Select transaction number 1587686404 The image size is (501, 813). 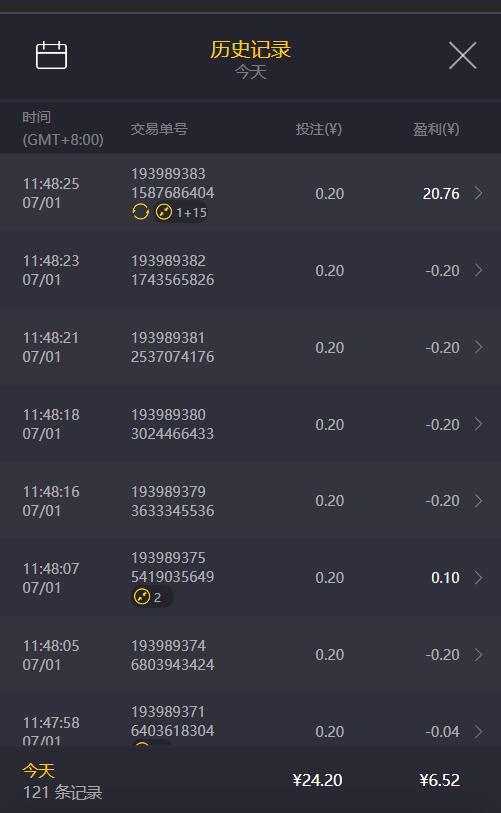[x=172, y=193]
